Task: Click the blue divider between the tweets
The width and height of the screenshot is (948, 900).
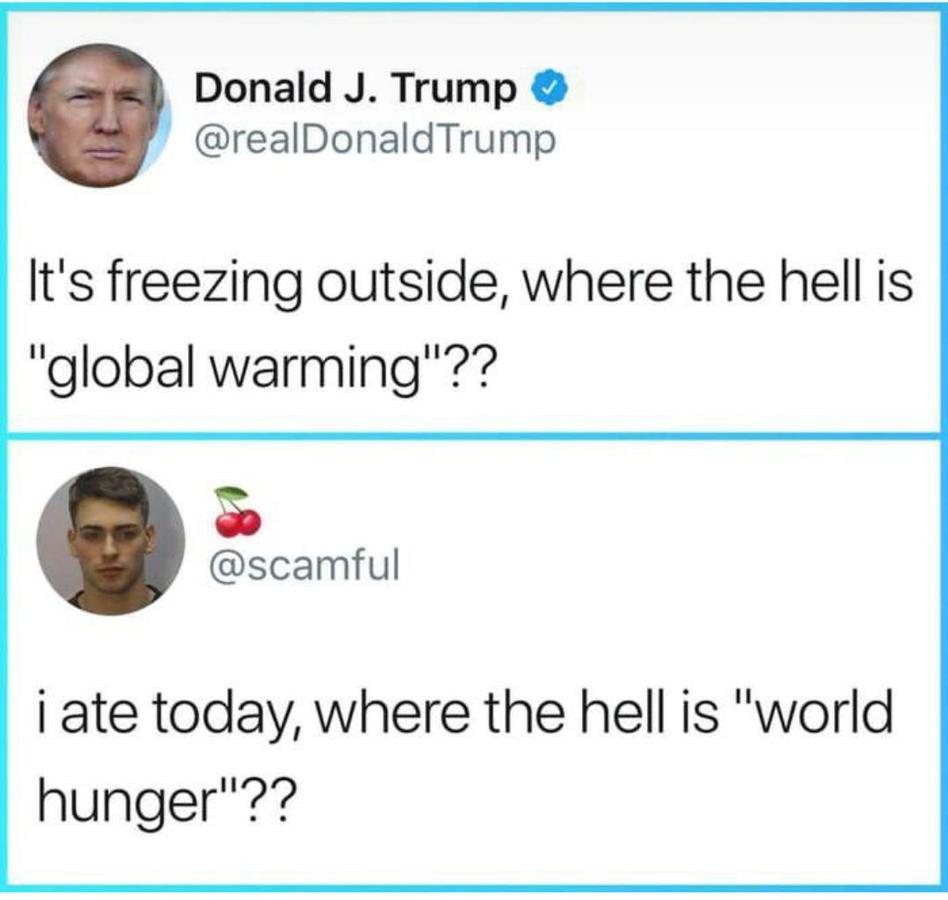Action: click(x=474, y=437)
